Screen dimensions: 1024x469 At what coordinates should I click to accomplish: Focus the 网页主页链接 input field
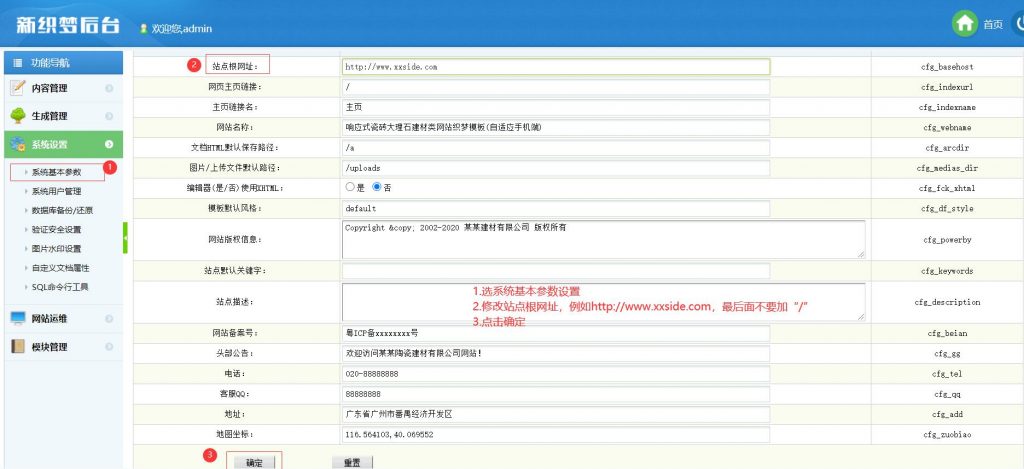click(x=556, y=87)
